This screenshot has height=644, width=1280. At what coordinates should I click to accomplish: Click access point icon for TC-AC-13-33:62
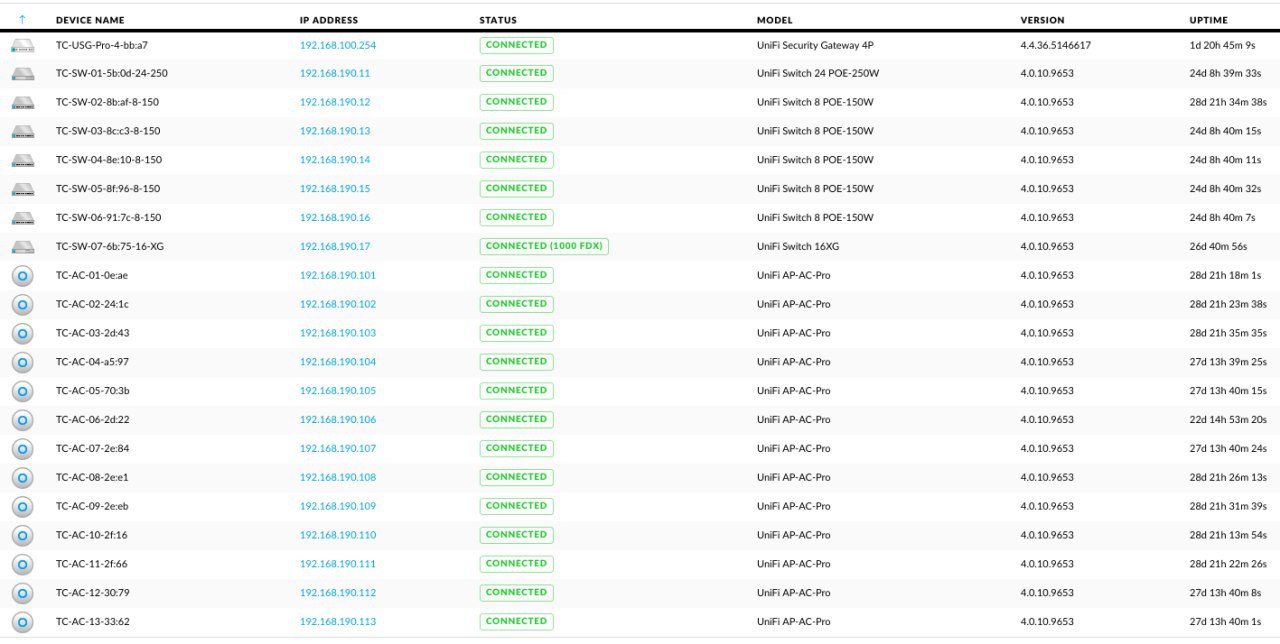tap(22, 622)
